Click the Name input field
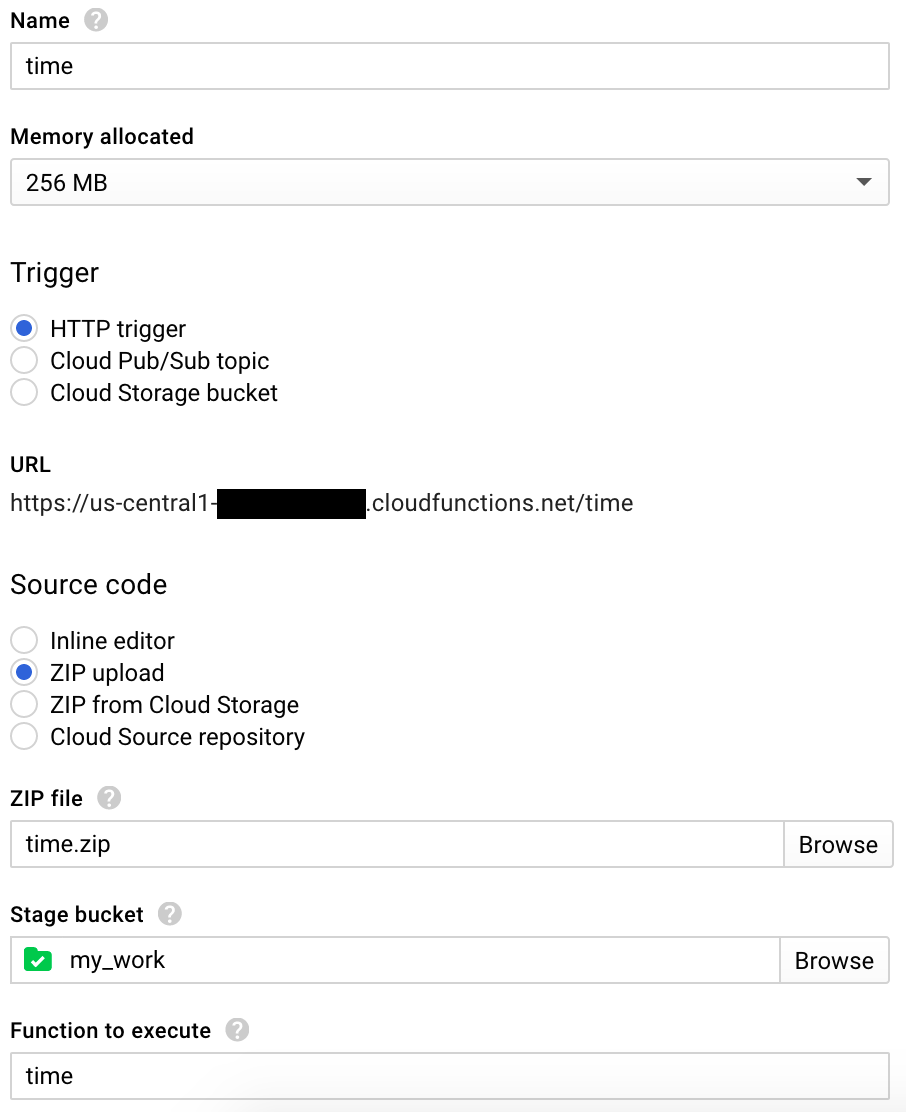Image resolution: width=906 pixels, height=1112 pixels. point(450,66)
